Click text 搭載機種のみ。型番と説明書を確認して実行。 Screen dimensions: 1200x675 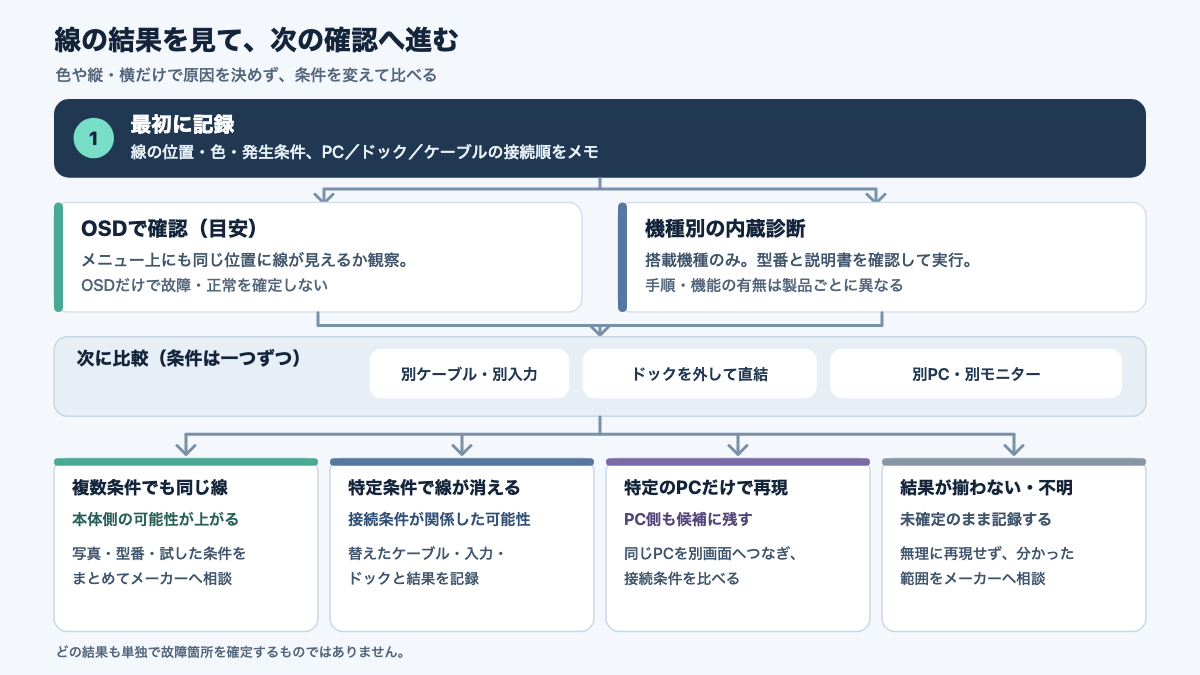pos(809,260)
